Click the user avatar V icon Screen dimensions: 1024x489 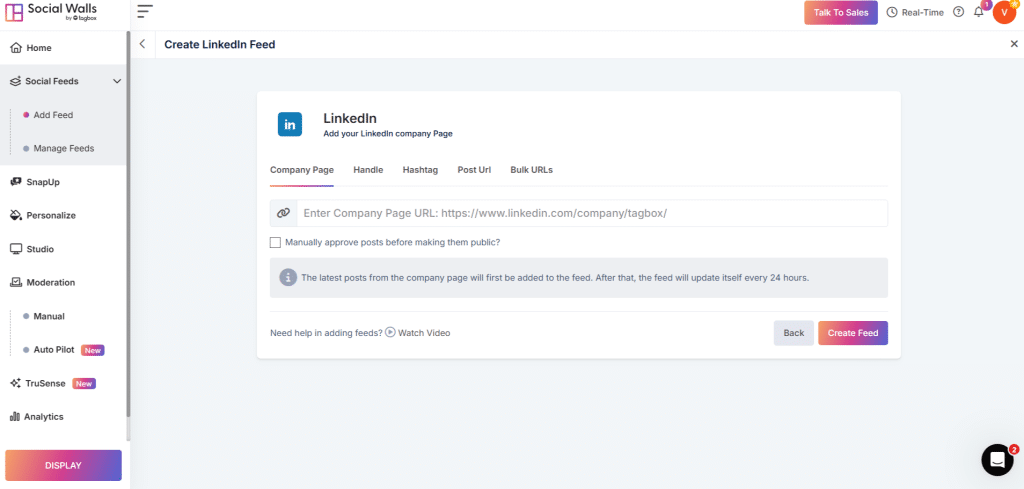point(1004,12)
